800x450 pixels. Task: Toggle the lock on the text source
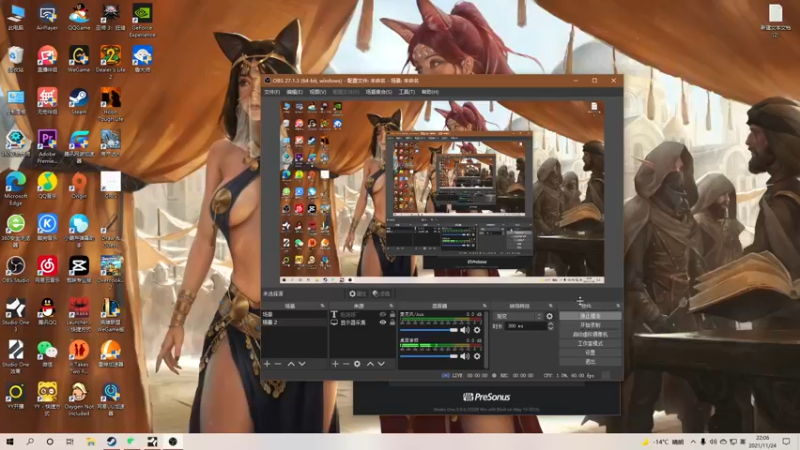coord(392,315)
